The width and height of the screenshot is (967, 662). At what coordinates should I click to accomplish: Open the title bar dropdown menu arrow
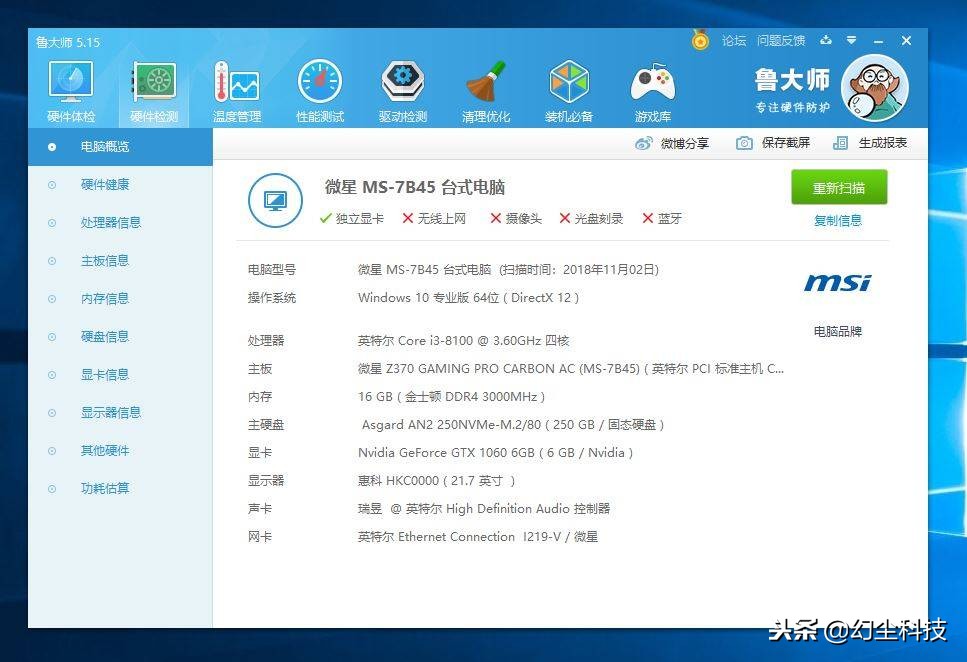click(x=852, y=41)
